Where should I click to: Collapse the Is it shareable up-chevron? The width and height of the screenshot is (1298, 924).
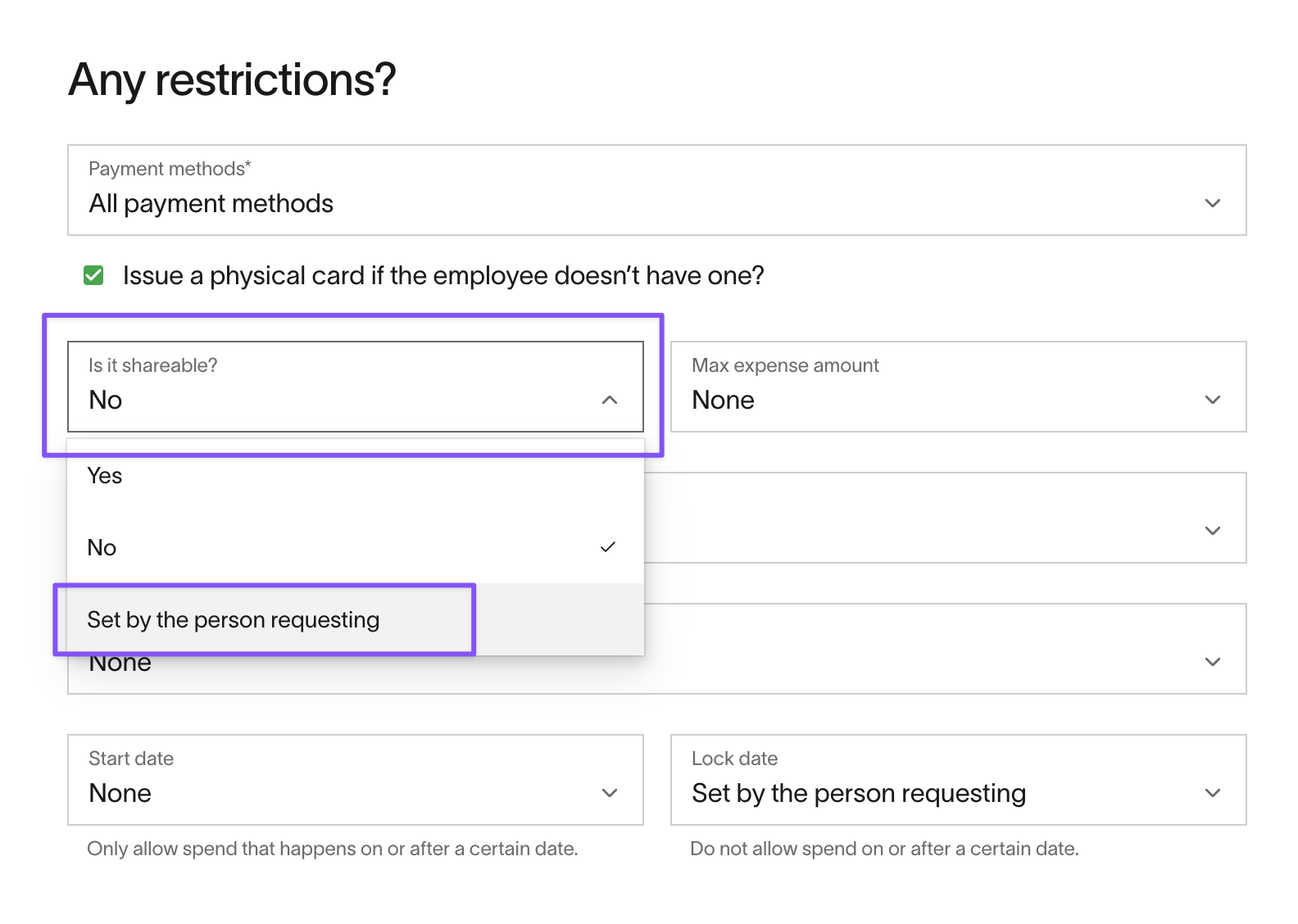[x=610, y=400]
